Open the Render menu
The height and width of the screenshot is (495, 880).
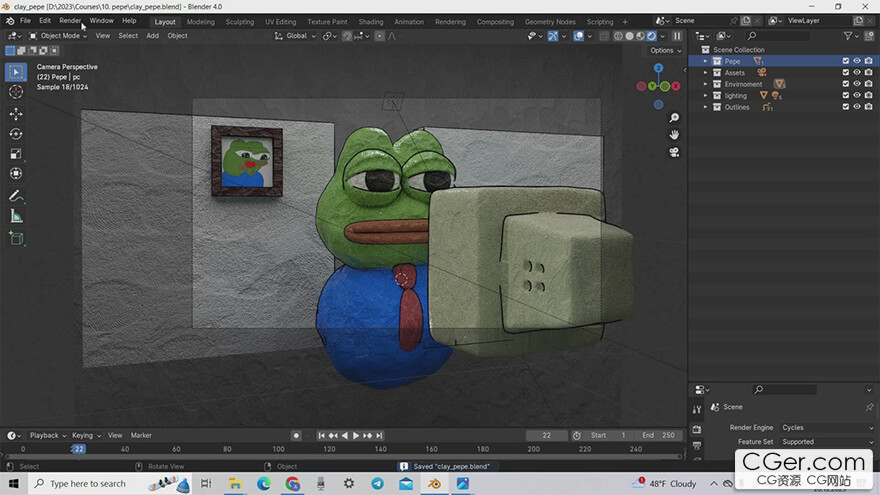[x=70, y=21]
